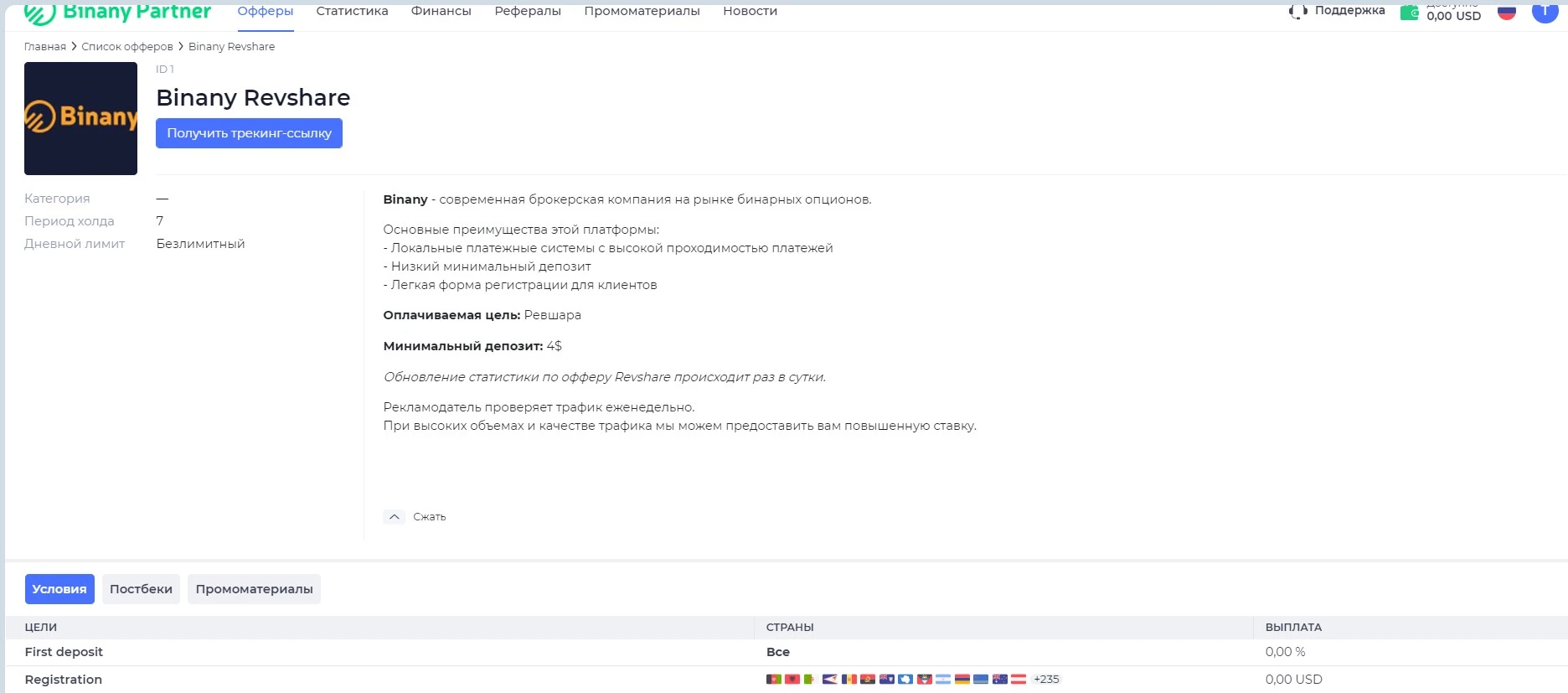Open Промоматериалы in the top navigation
Viewport: 1568px width, 693px height.
click(642, 11)
